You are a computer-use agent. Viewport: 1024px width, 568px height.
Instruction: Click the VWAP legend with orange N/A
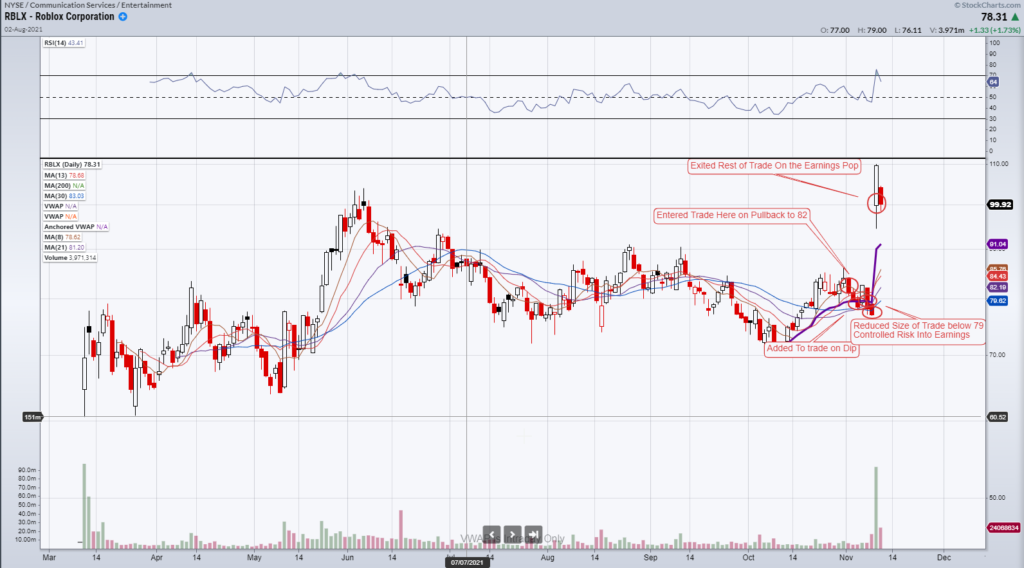[x=60, y=216]
